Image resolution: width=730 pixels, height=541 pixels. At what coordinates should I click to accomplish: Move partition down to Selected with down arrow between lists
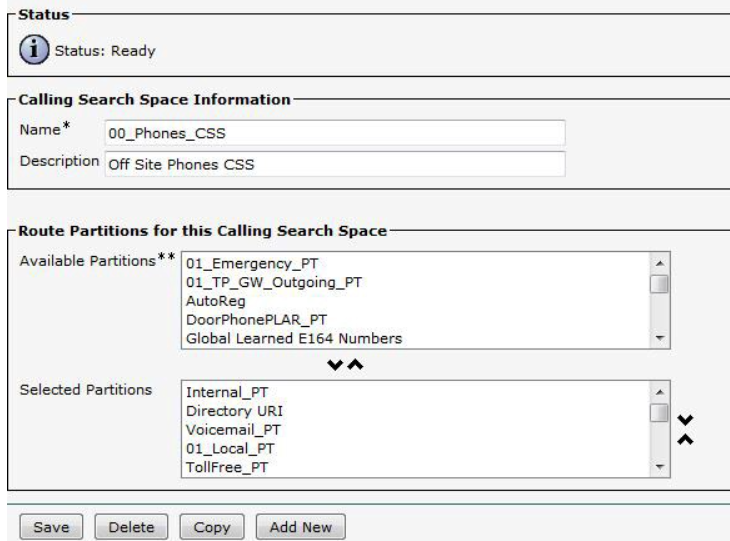point(335,365)
